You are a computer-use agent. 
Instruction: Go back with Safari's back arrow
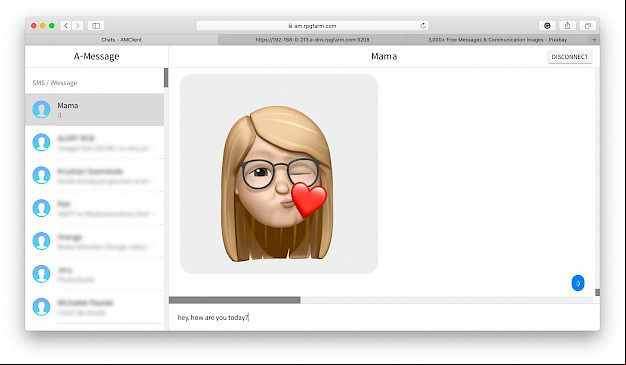click(66, 26)
